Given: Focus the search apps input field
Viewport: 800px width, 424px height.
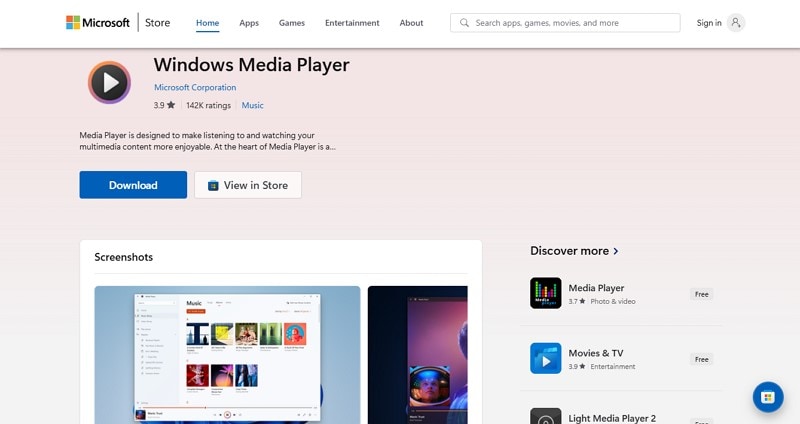Looking at the screenshot, I should (x=565, y=23).
